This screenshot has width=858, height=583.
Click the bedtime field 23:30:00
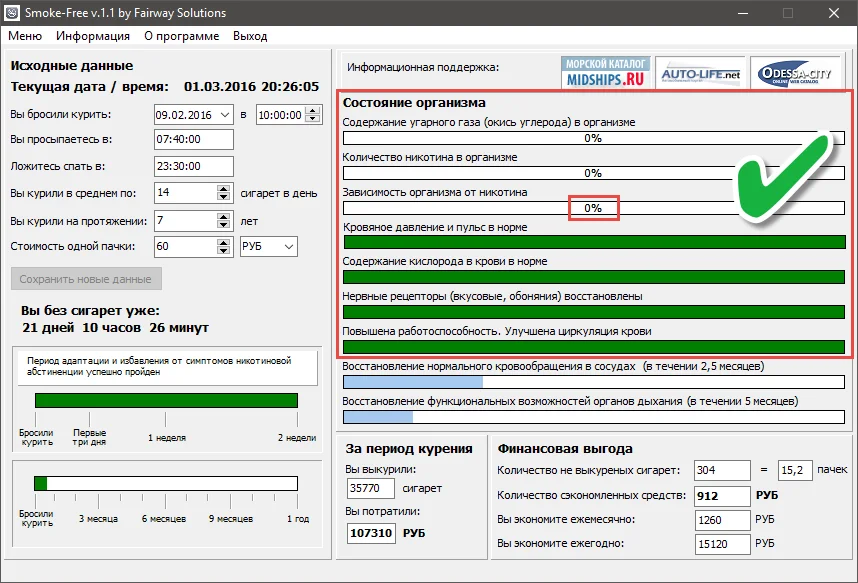point(193,167)
